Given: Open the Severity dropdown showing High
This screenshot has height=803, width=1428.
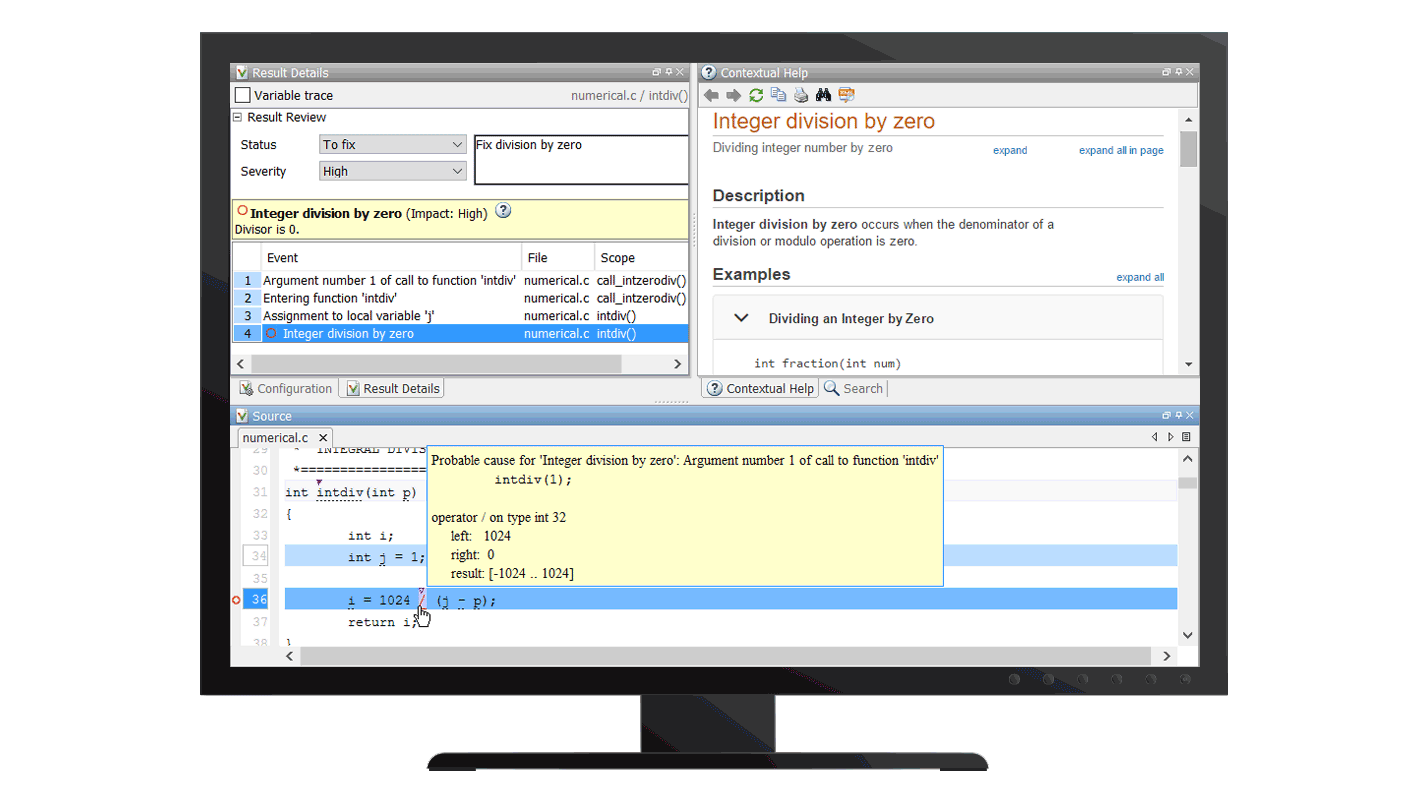Looking at the screenshot, I should coord(392,172).
